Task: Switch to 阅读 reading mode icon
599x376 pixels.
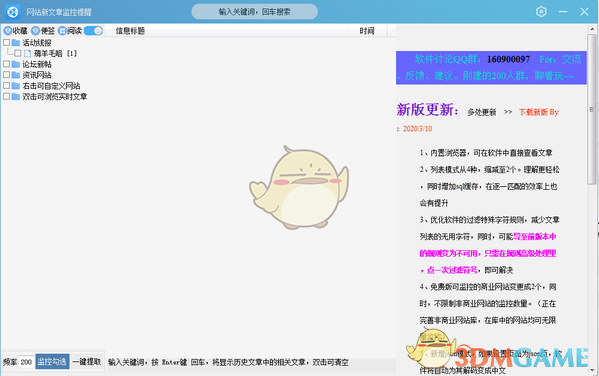Action: tap(62, 31)
